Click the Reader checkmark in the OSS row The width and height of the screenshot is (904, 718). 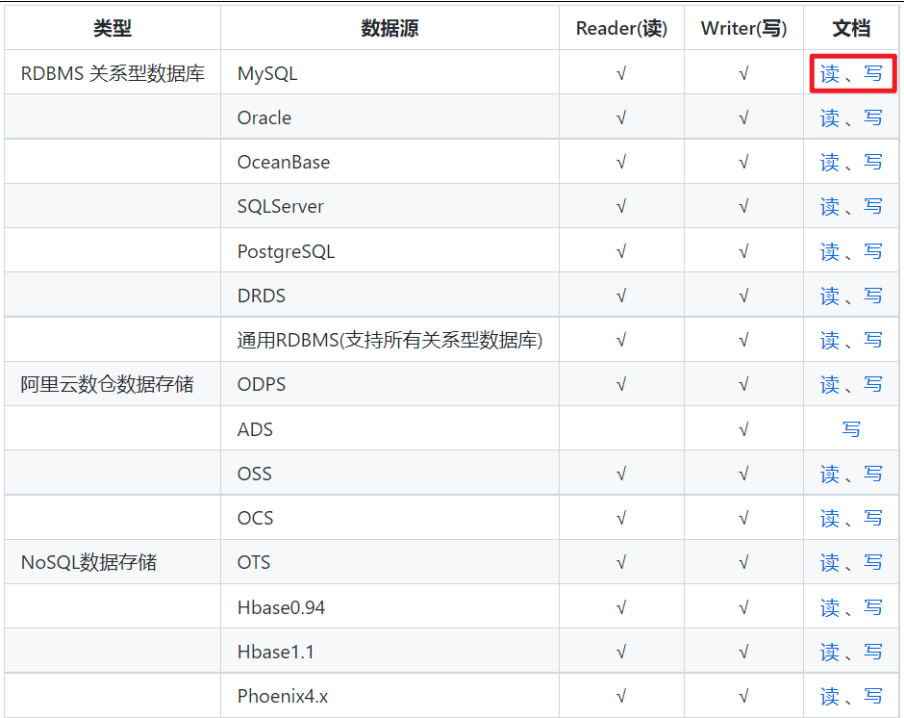(x=621, y=474)
